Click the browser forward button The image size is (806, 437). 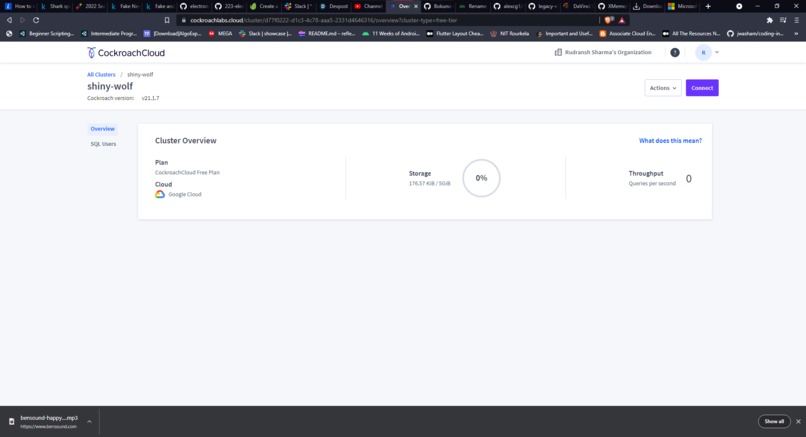(23, 20)
